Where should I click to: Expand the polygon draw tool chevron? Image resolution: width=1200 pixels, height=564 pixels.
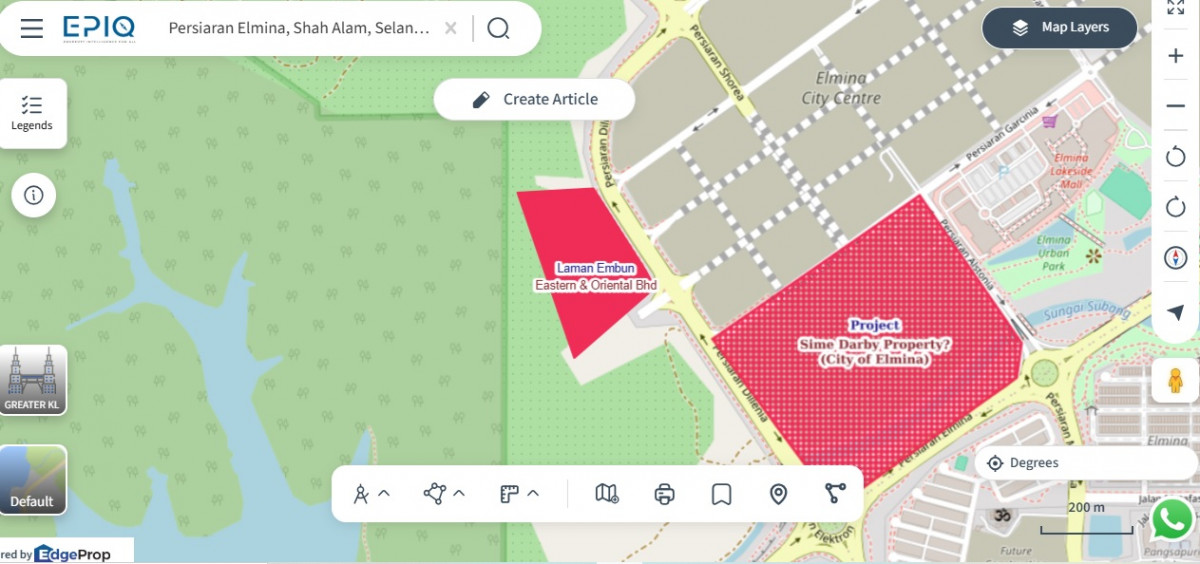tap(459, 493)
